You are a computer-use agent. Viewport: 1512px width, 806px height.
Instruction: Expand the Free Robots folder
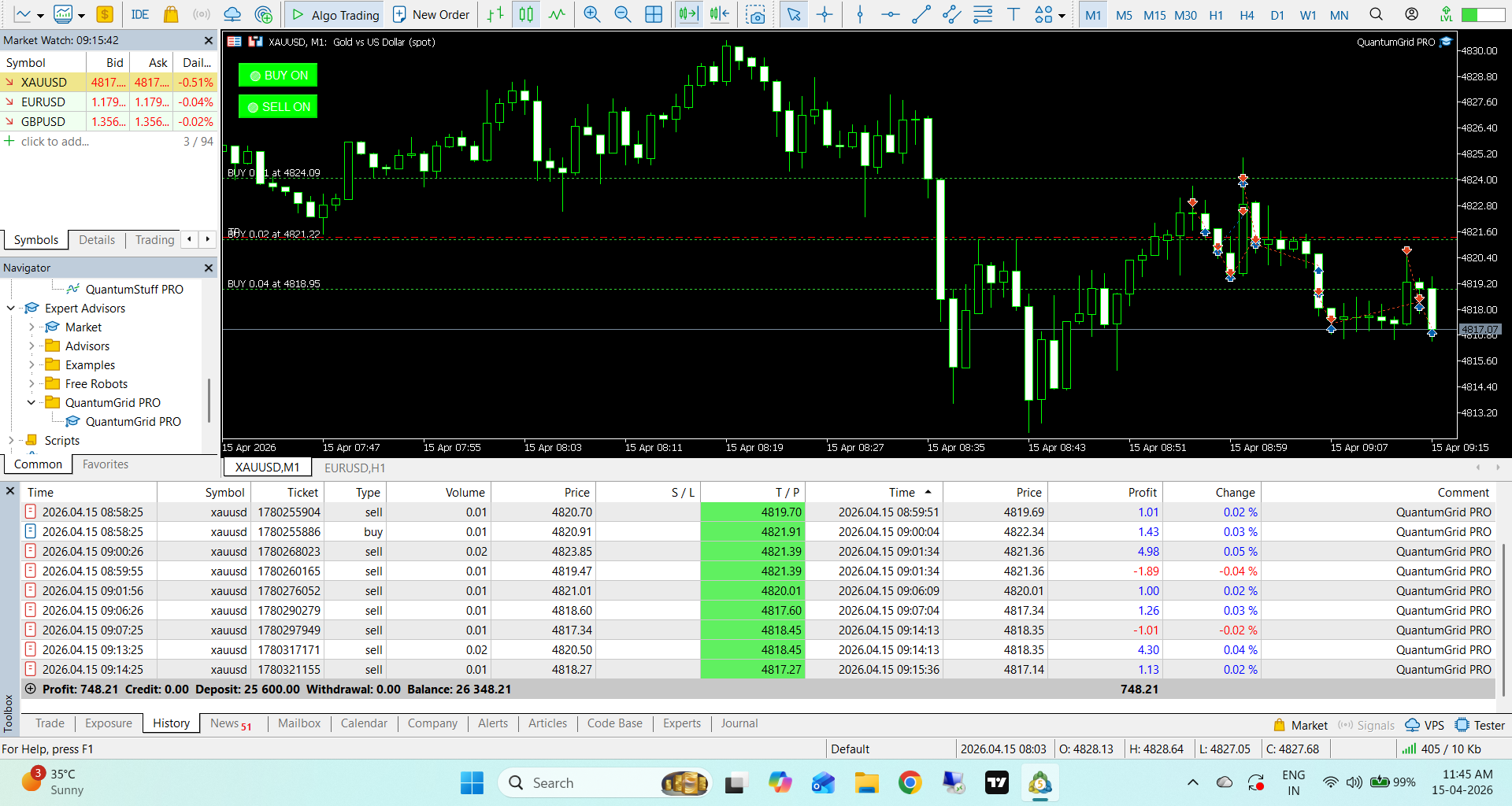pos(31,384)
